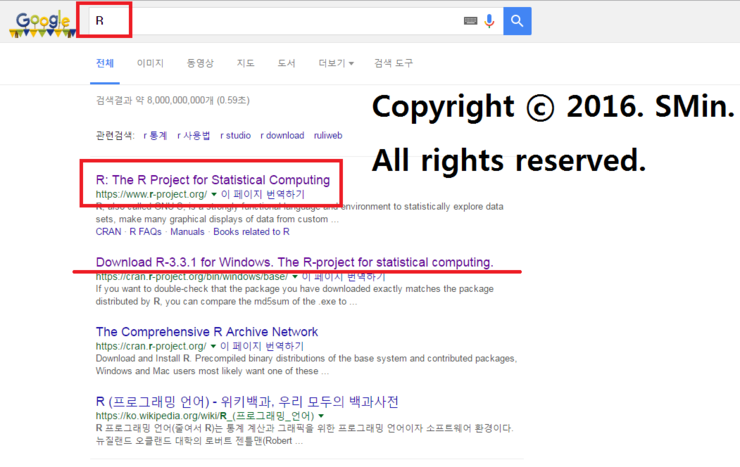Image resolution: width=740 pixels, height=467 pixels.
Task: Click related search ruliweb
Action: point(328,136)
